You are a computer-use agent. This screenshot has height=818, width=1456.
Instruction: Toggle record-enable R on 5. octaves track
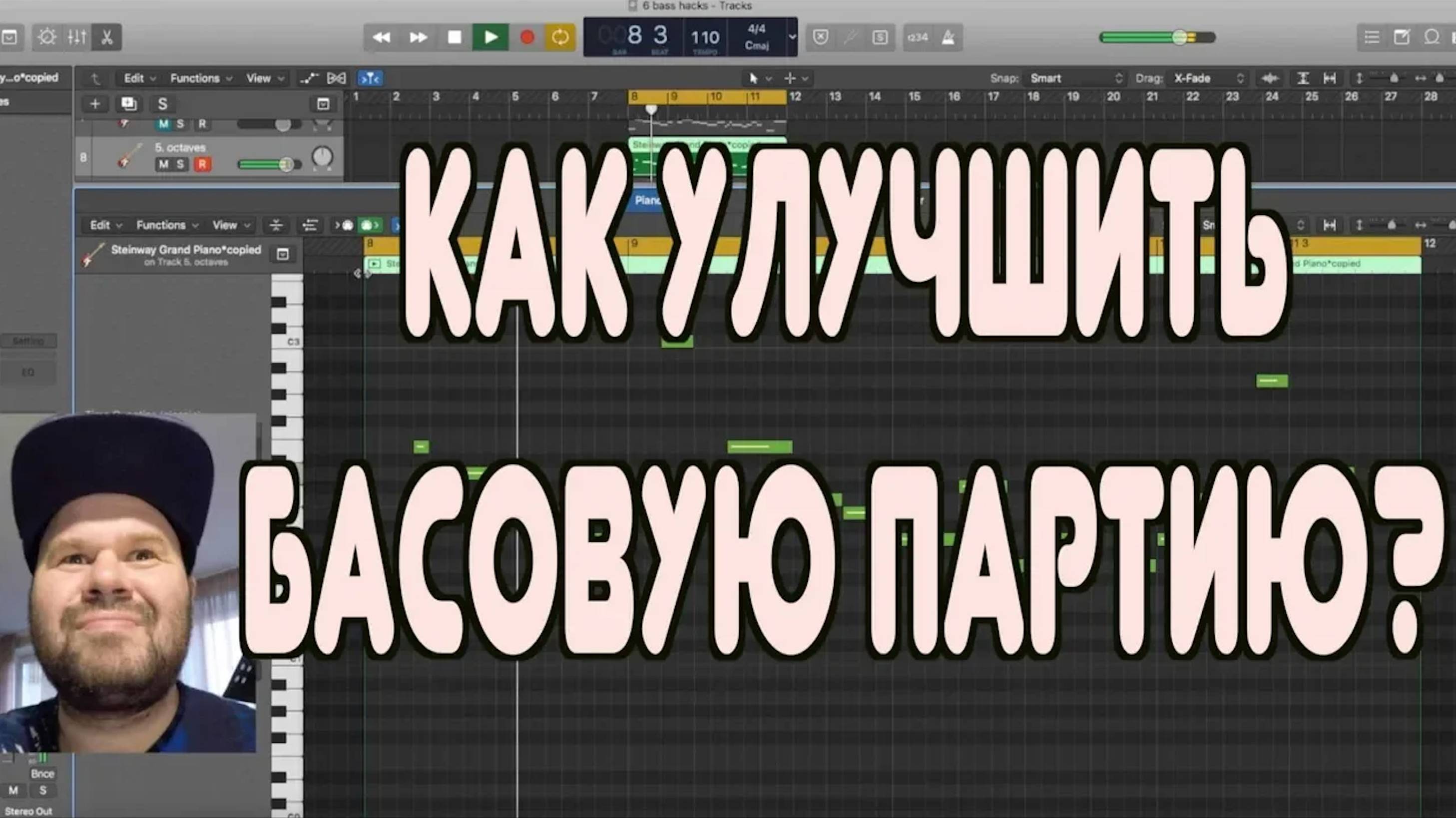pos(202,164)
